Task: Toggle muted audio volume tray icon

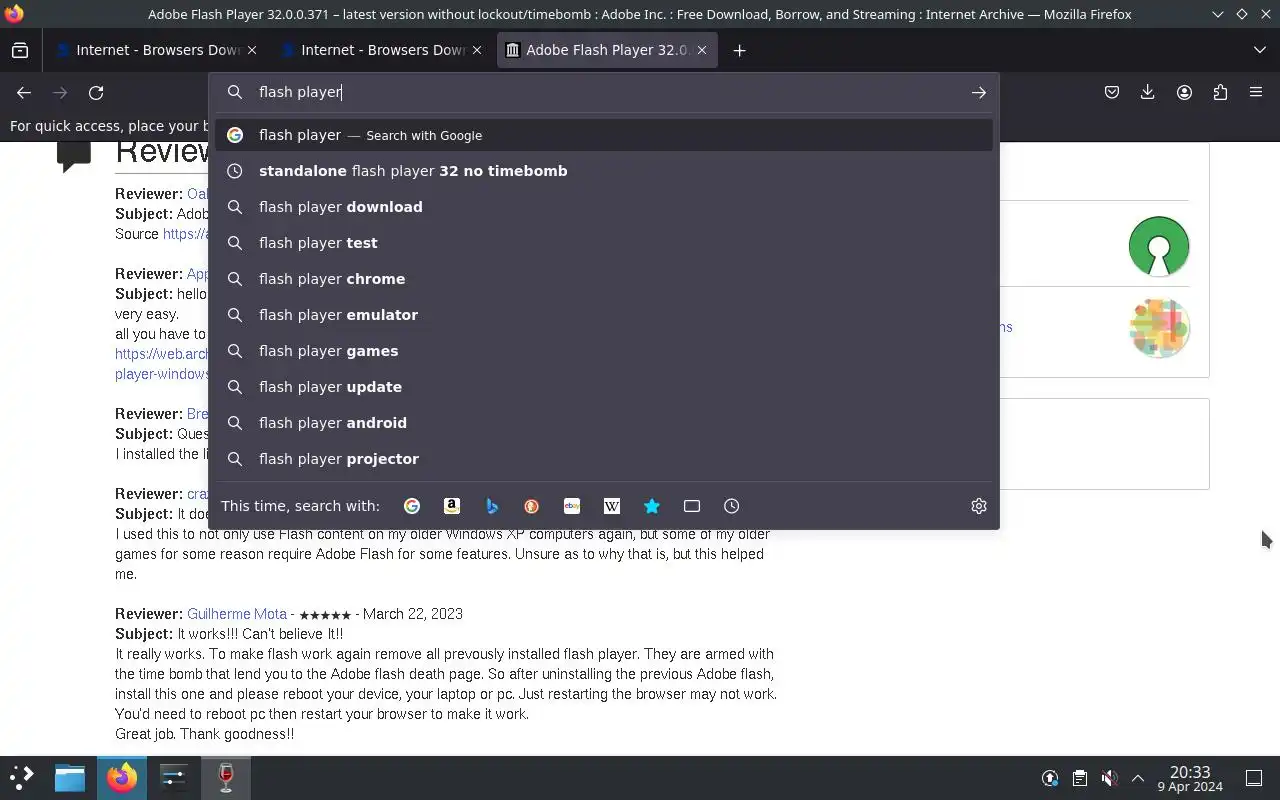Action: [1109, 778]
